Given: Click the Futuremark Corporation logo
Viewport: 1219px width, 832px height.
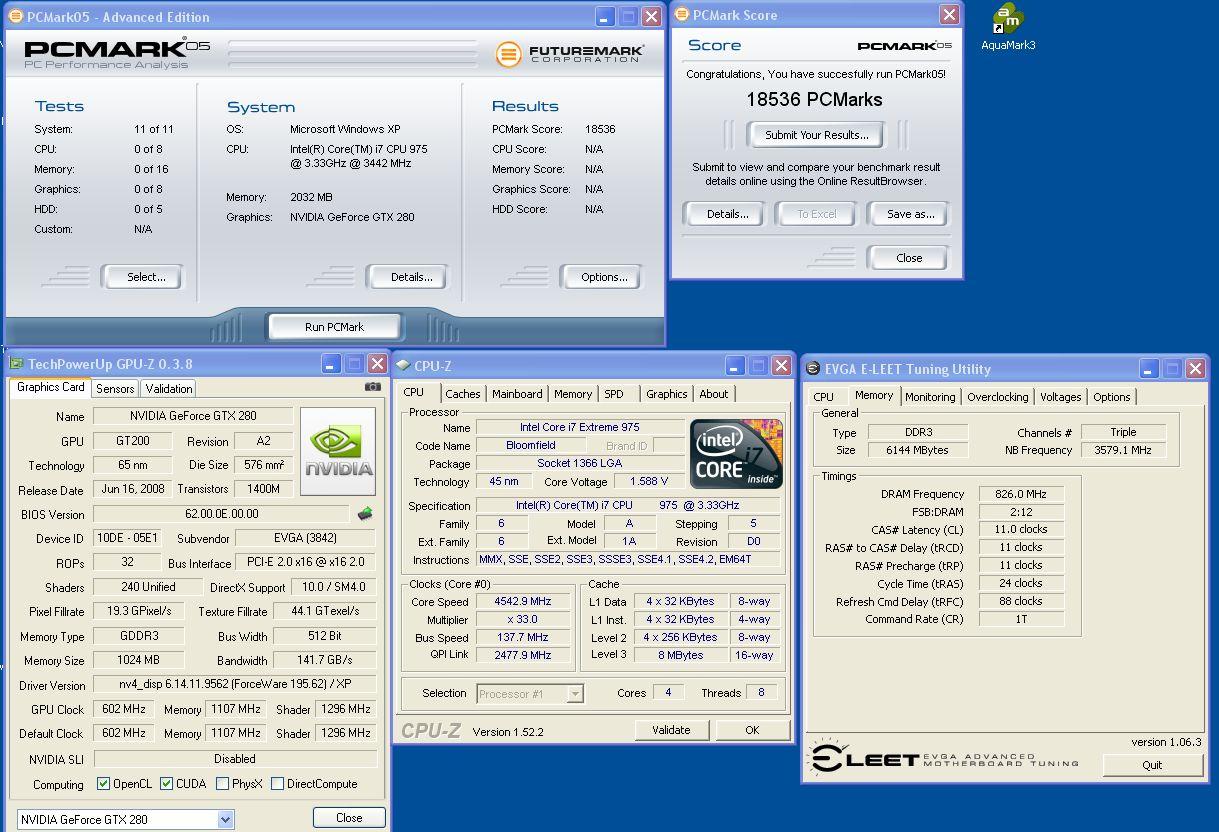Looking at the screenshot, I should 570,53.
